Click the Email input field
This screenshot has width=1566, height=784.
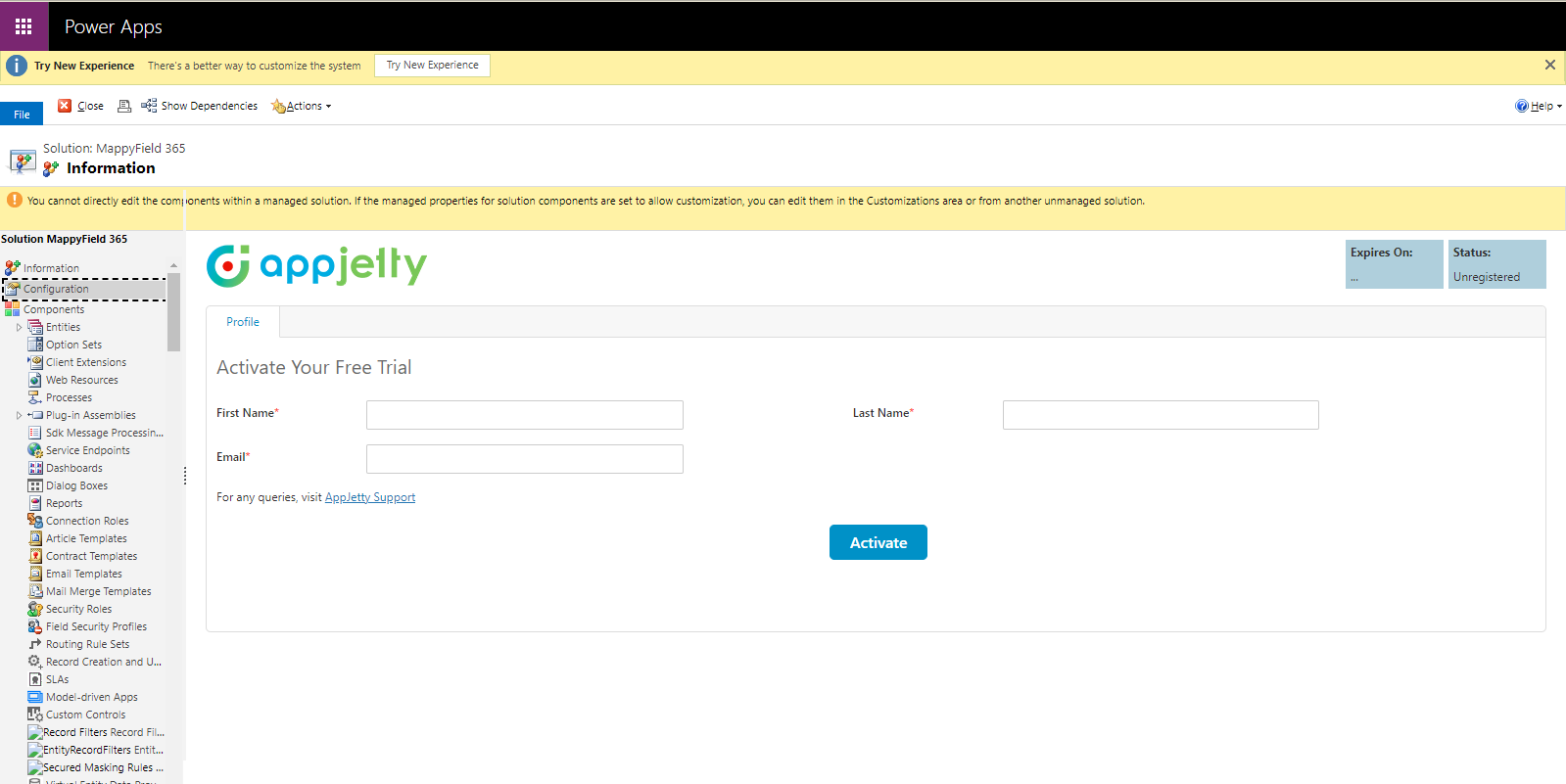click(x=525, y=459)
